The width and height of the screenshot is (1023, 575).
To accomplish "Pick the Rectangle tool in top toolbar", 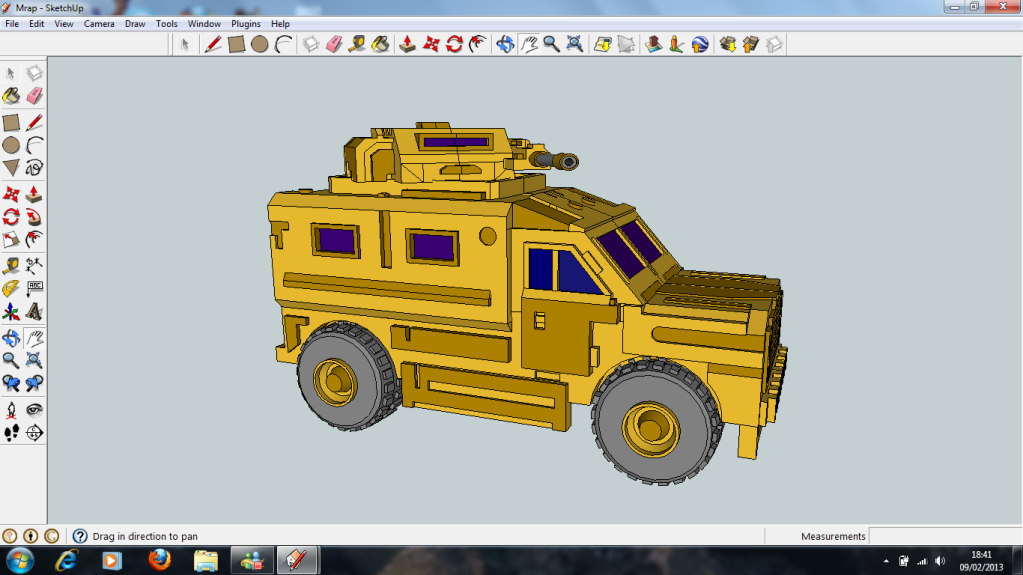I will (x=236, y=44).
